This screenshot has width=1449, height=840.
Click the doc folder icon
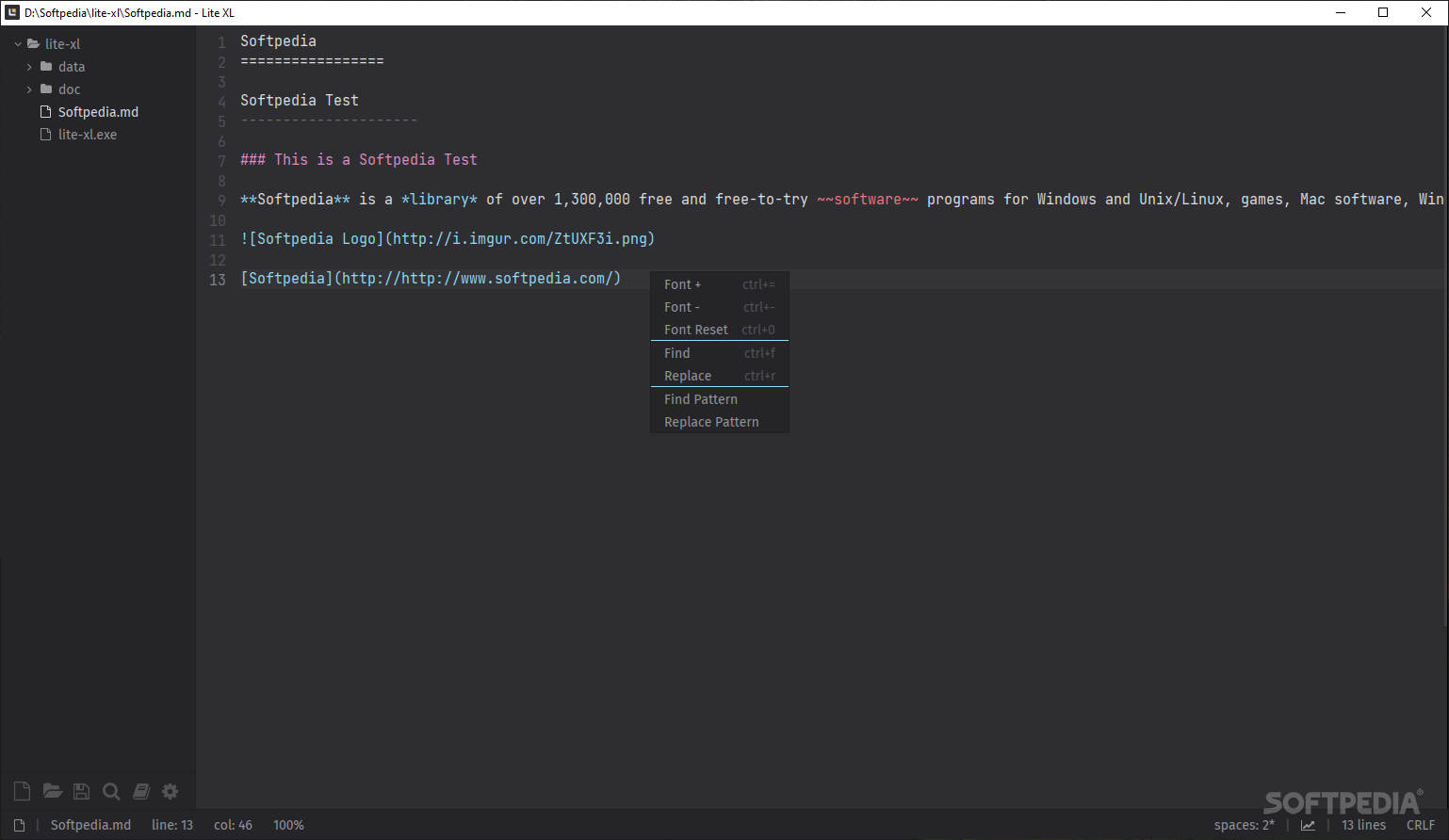point(46,89)
